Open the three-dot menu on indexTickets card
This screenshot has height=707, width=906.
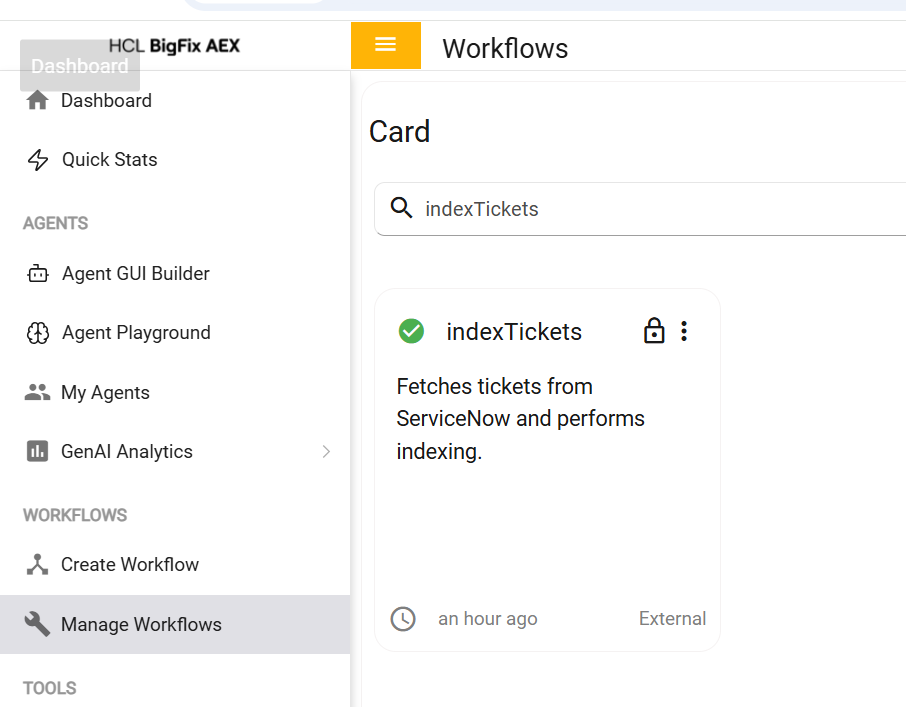(684, 331)
